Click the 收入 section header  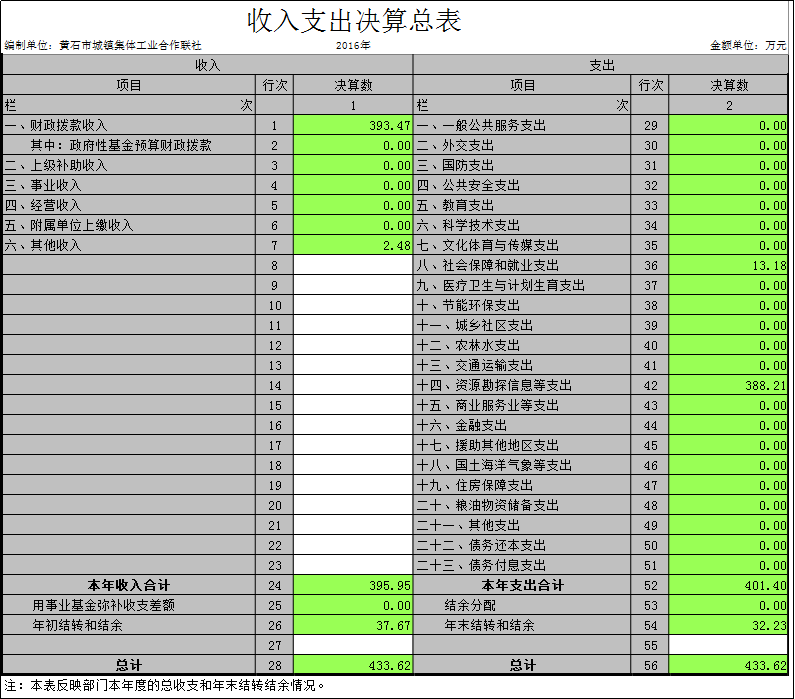click(207, 65)
